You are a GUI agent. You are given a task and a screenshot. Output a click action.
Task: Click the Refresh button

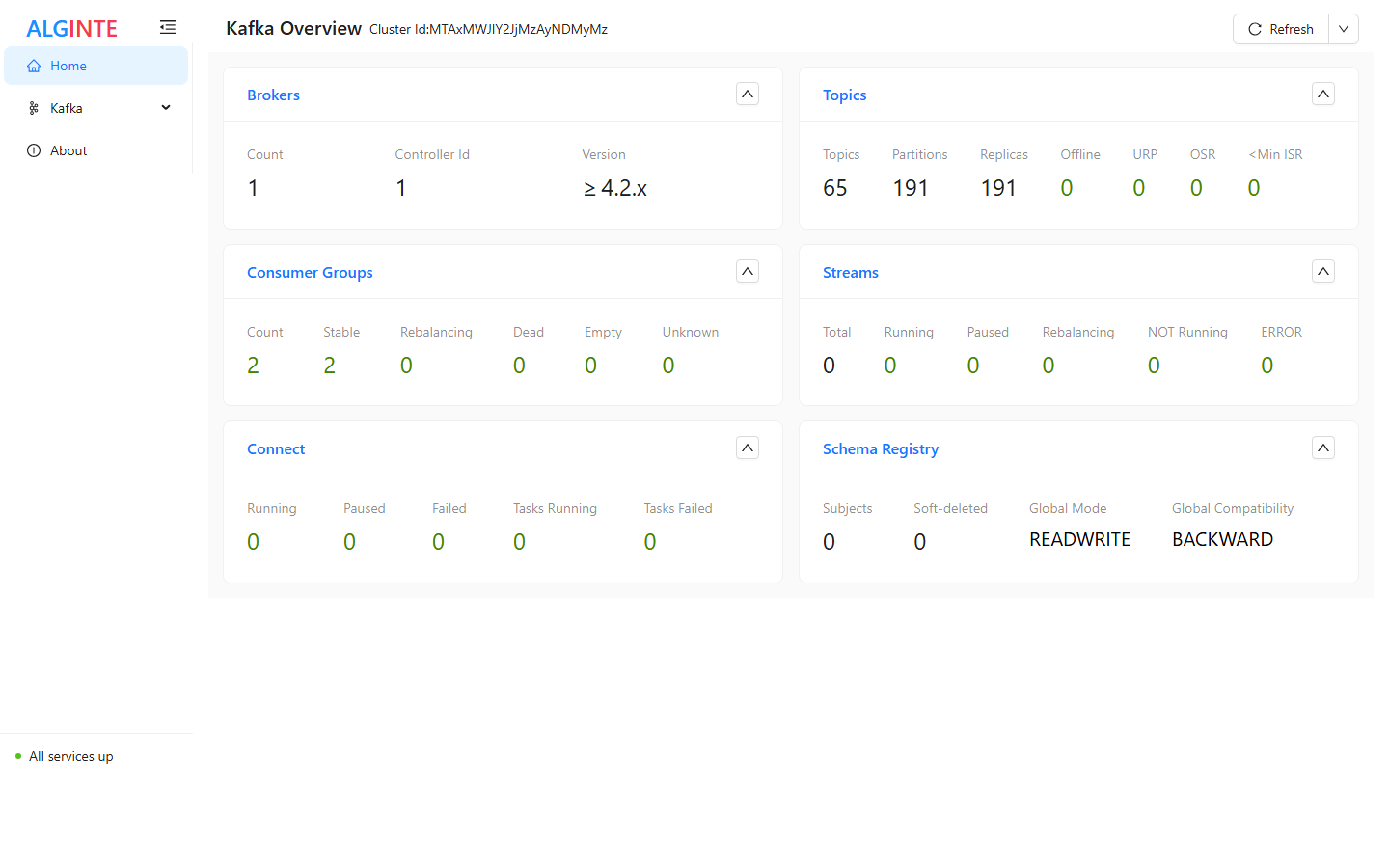1281,29
